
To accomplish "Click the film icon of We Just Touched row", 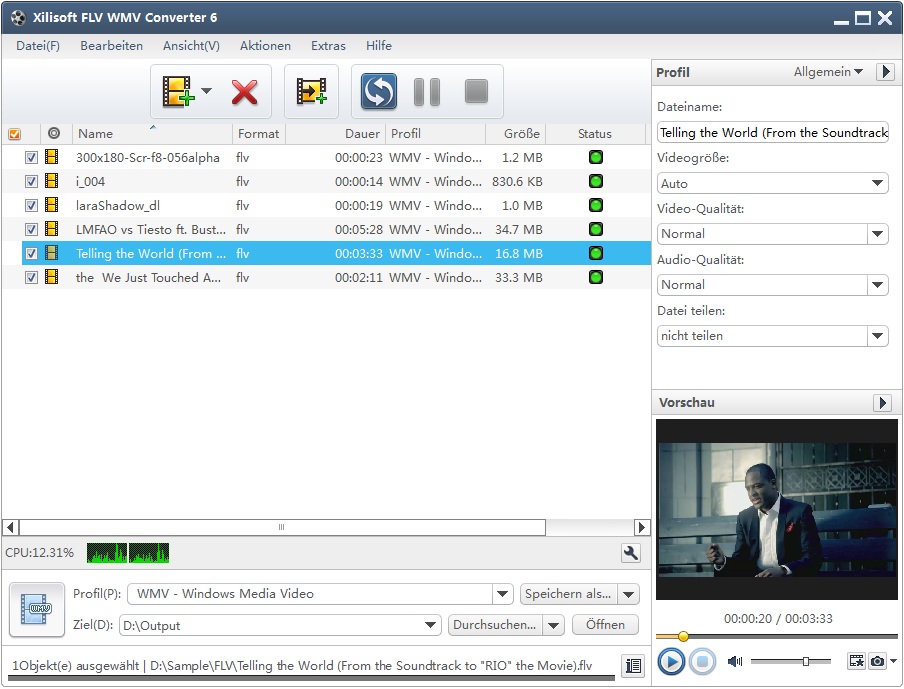I will pos(51,277).
